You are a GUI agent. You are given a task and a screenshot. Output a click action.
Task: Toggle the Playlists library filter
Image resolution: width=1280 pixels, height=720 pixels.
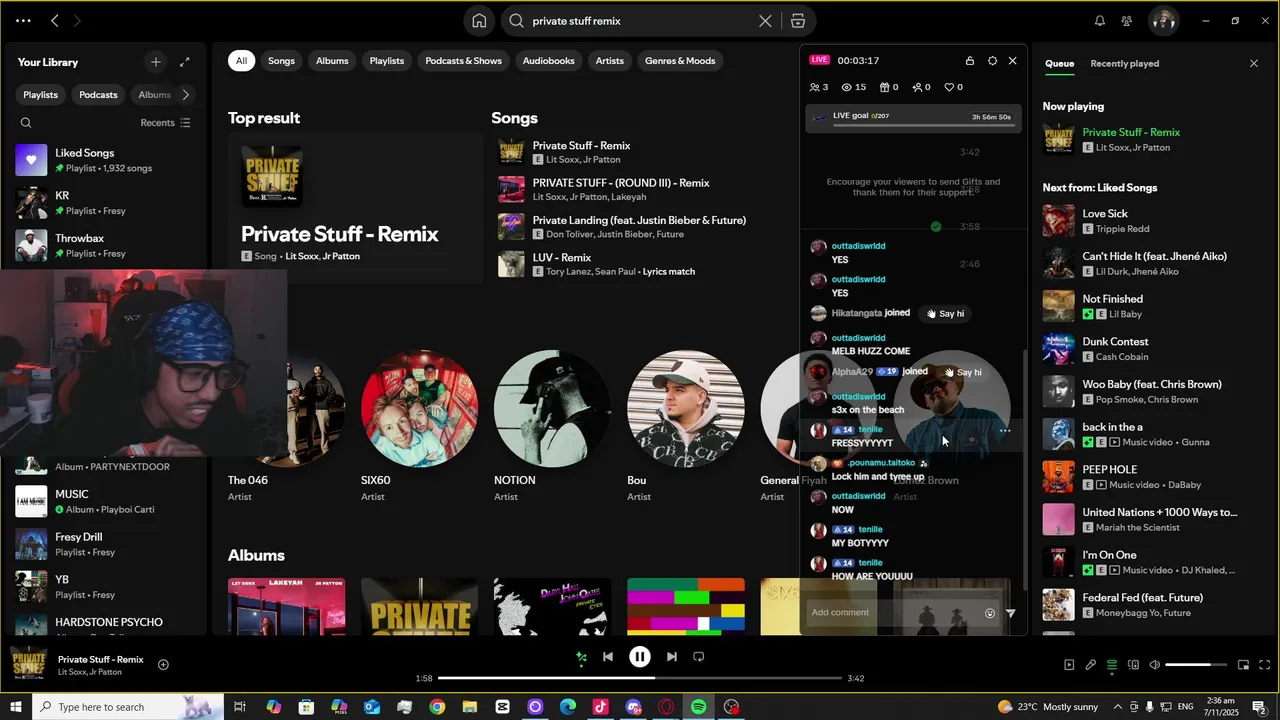(41, 95)
